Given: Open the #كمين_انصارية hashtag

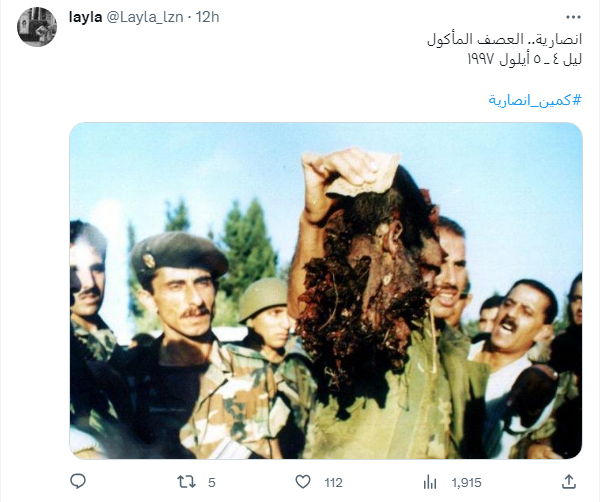Looking at the screenshot, I should (x=535, y=100).
